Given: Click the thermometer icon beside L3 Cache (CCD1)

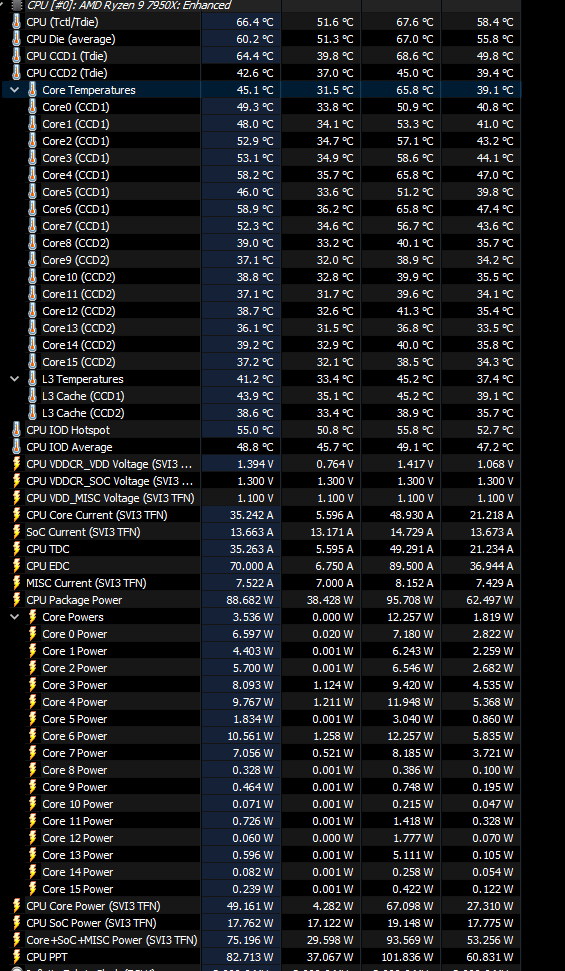Looking at the screenshot, I should tap(32, 396).
